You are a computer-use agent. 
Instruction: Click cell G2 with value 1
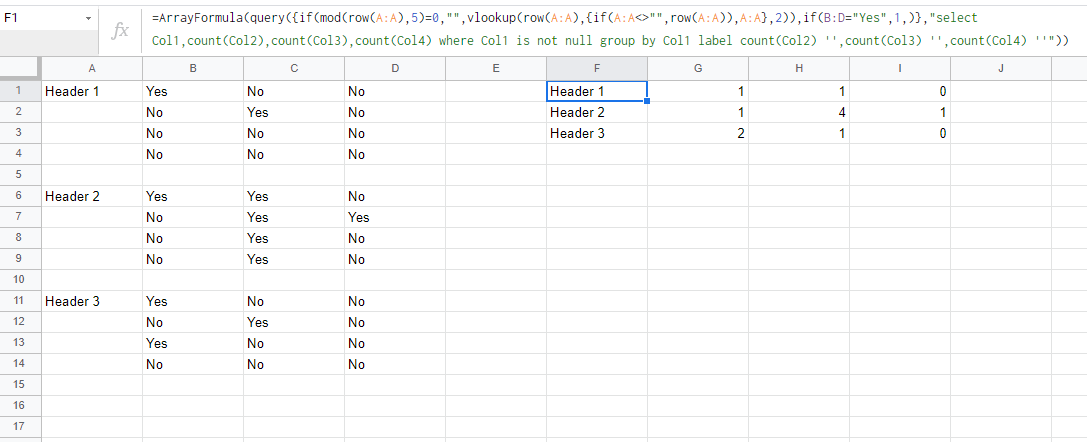click(x=698, y=112)
